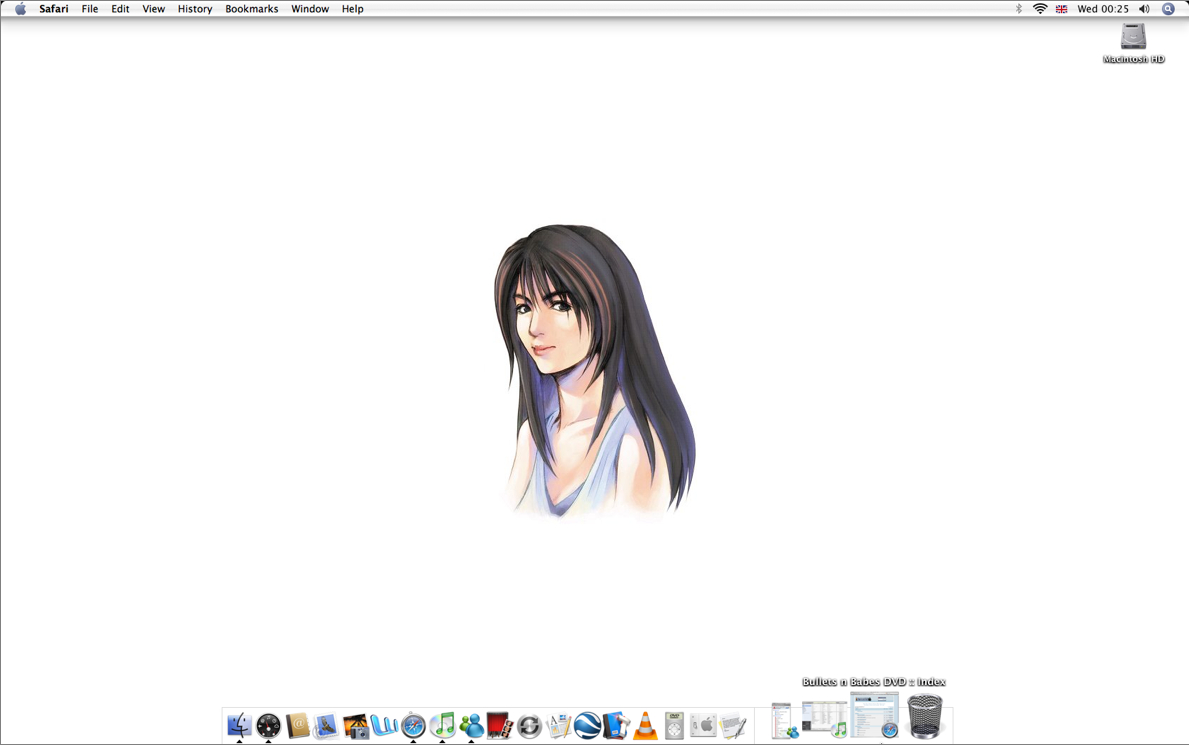Restore the minimized iTunes window
The image size is (1189, 745).
coord(824,718)
